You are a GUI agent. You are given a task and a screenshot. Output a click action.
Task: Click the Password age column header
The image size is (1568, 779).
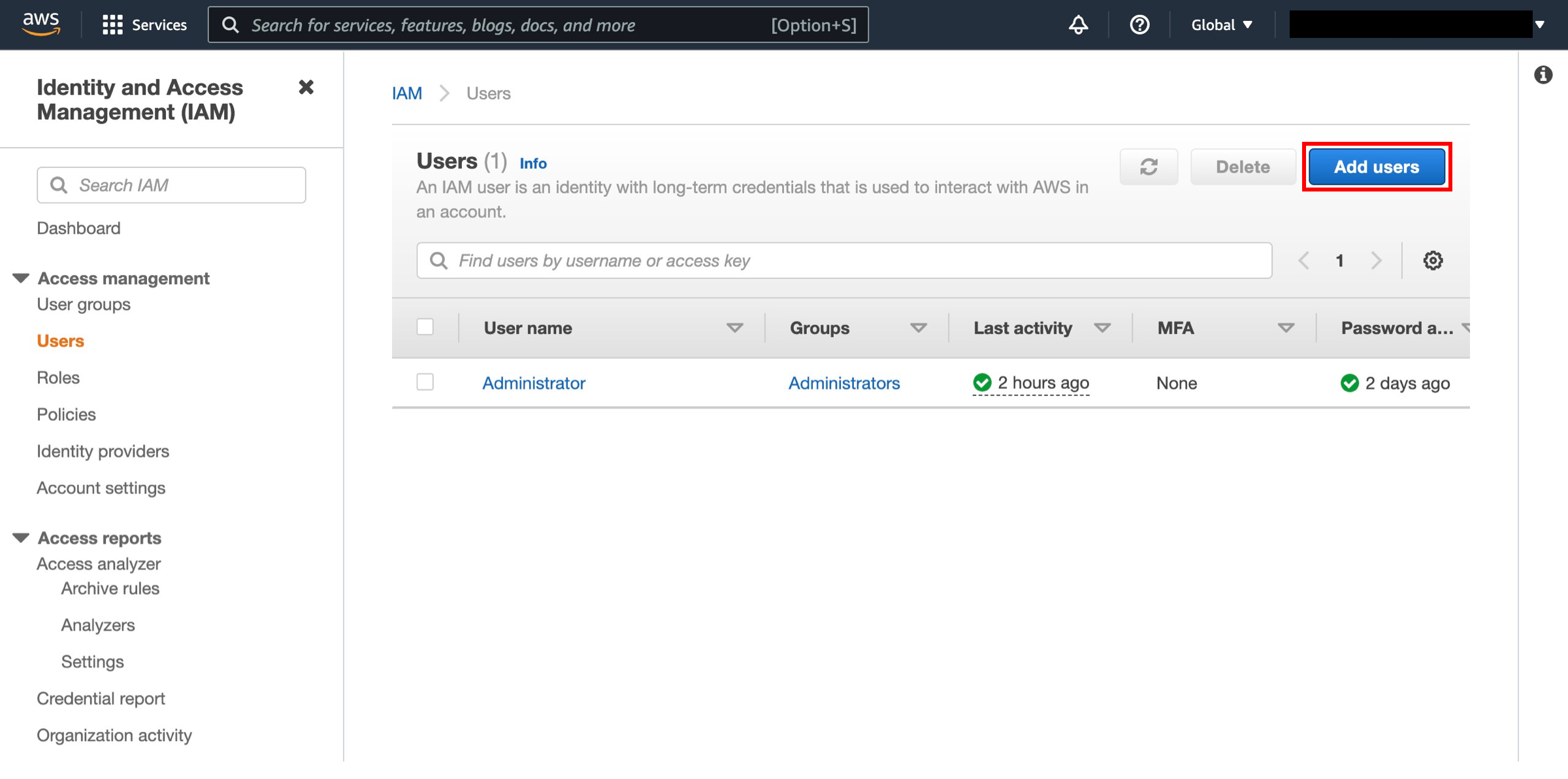(1397, 328)
